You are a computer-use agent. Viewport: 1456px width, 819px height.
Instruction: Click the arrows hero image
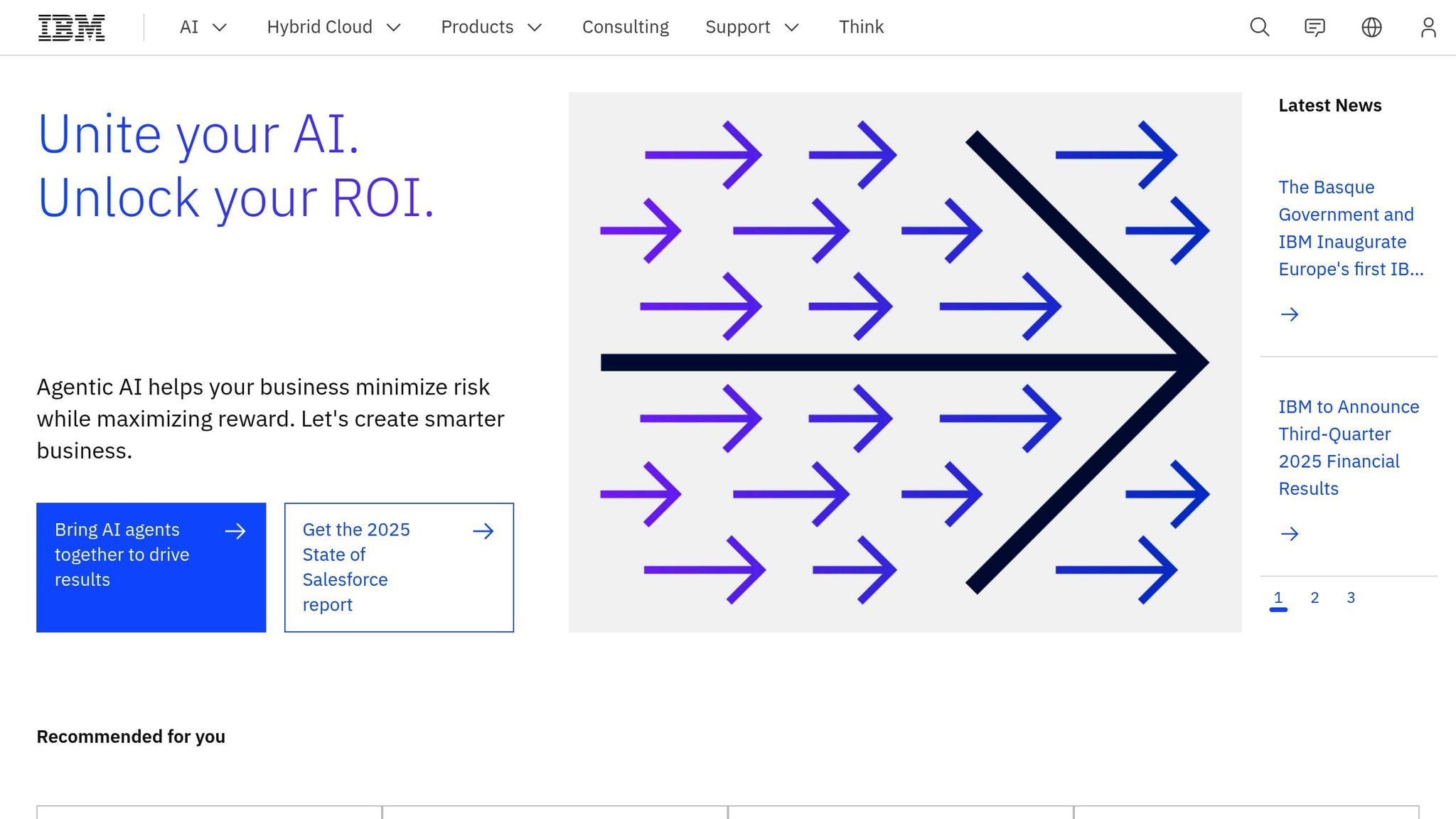[x=904, y=362]
